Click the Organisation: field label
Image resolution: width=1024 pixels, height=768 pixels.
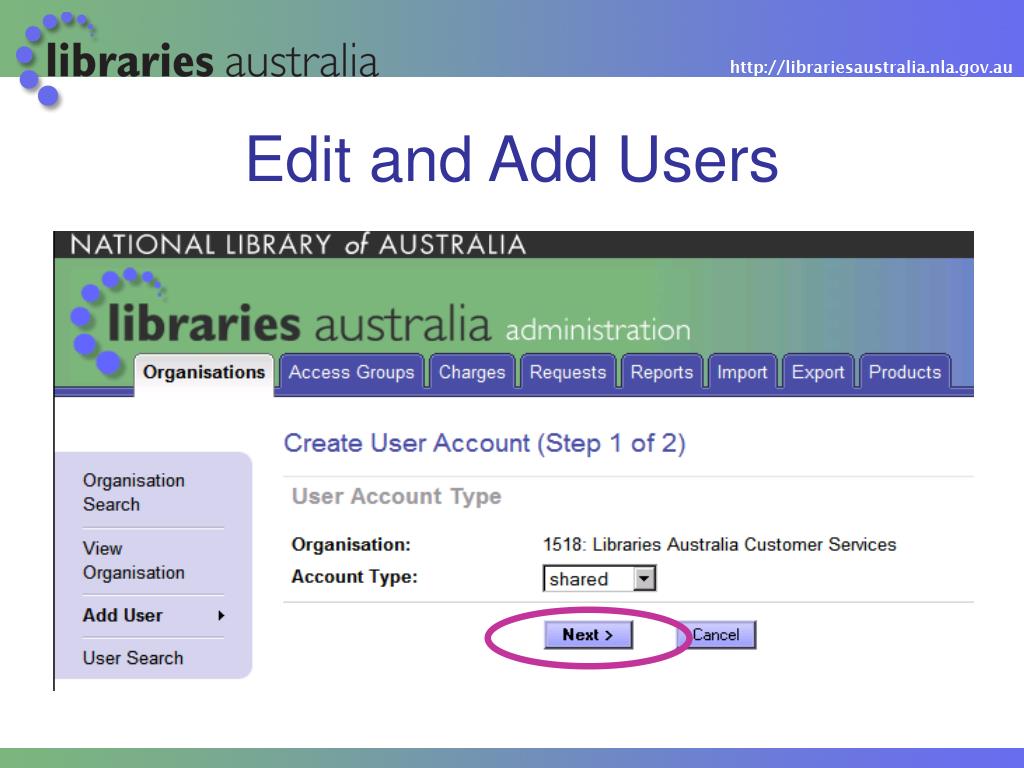click(x=351, y=545)
